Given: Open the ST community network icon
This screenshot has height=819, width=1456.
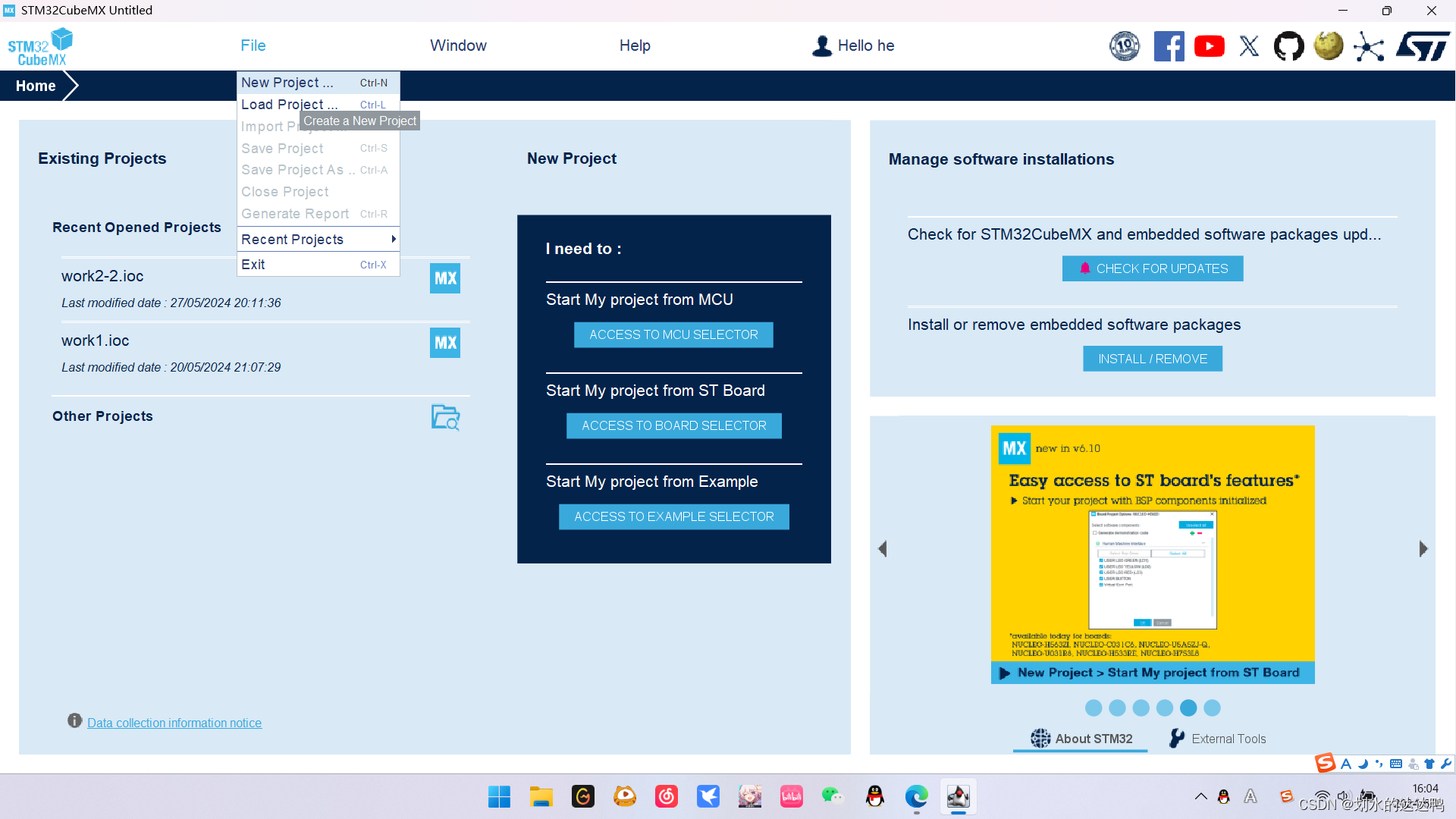Looking at the screenshot, I should (1369, 46).
